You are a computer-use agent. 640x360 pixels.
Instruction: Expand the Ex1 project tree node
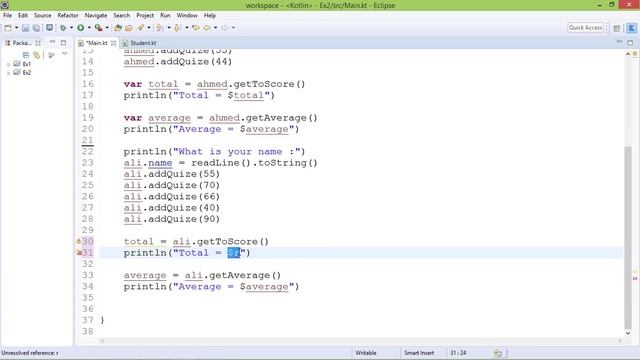tap(9, 64)
